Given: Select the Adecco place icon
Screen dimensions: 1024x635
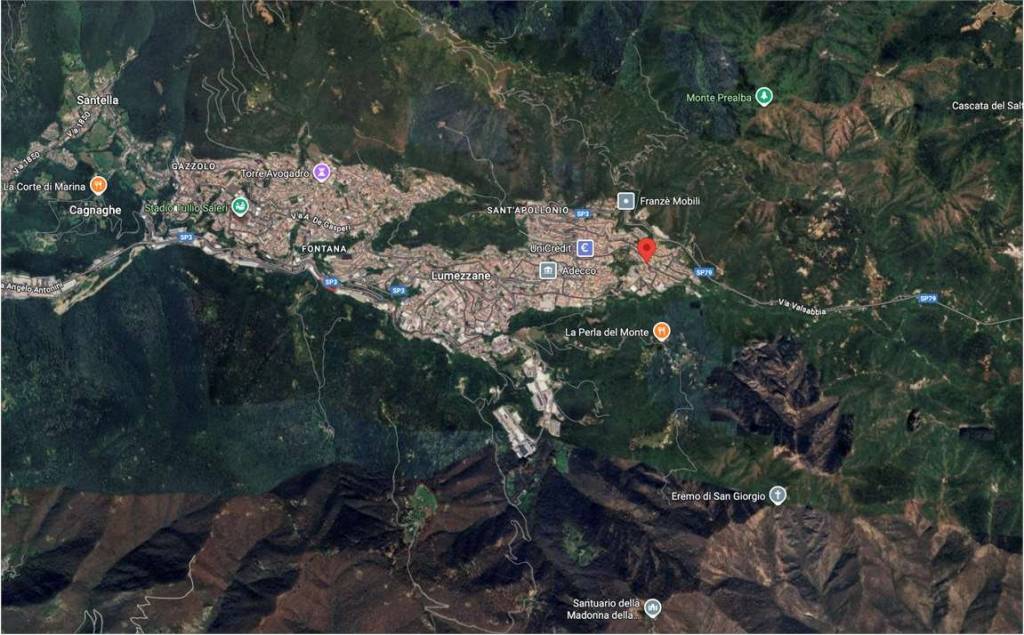Looking at the screenshot, I should 548,270.
